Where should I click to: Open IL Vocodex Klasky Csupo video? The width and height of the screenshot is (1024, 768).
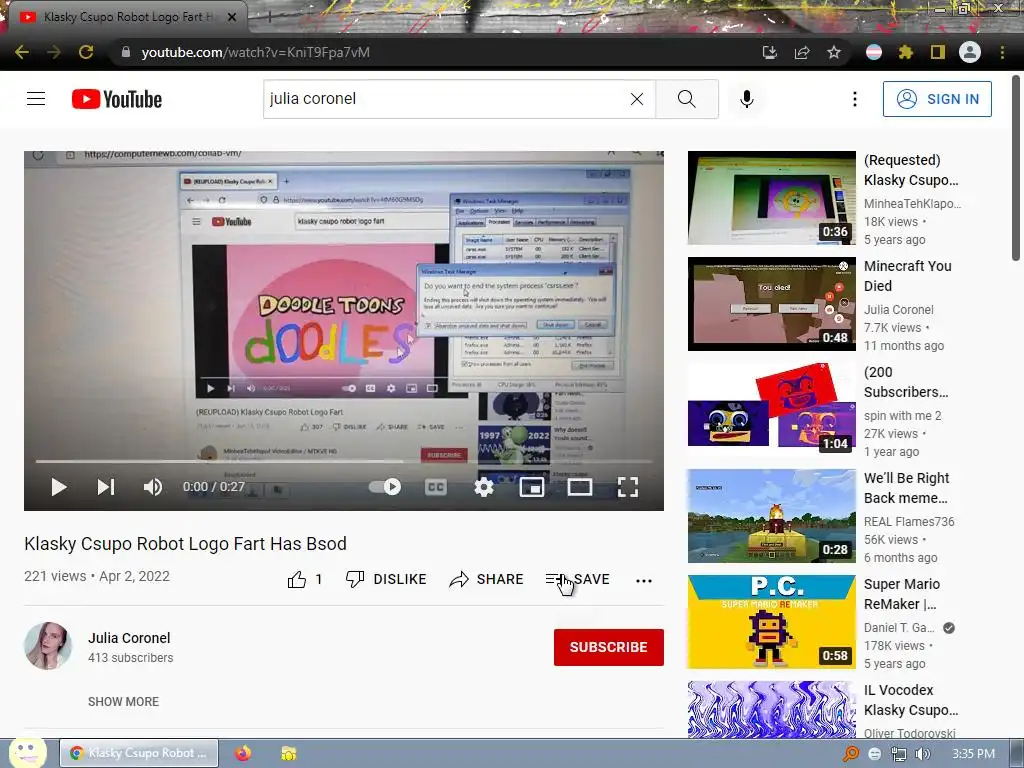coord(771,709)
